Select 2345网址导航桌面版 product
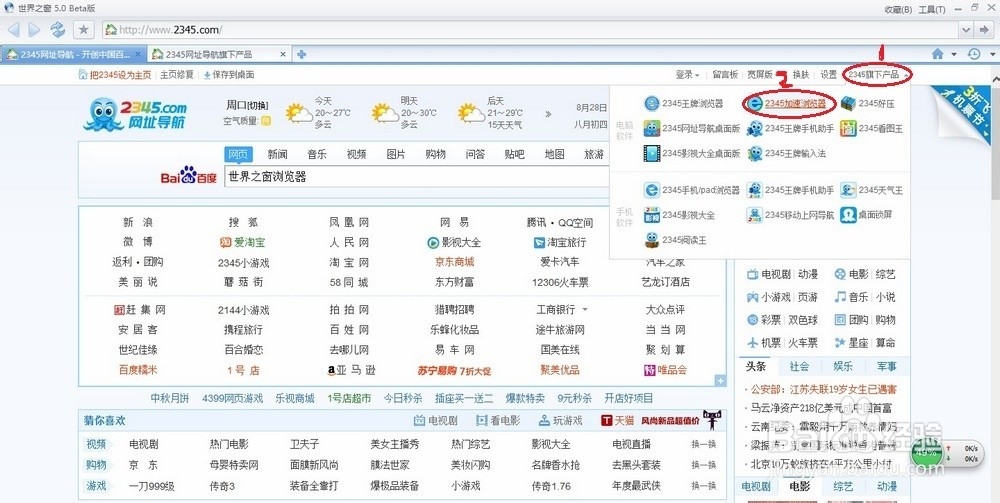 click(x=692, y=128)
